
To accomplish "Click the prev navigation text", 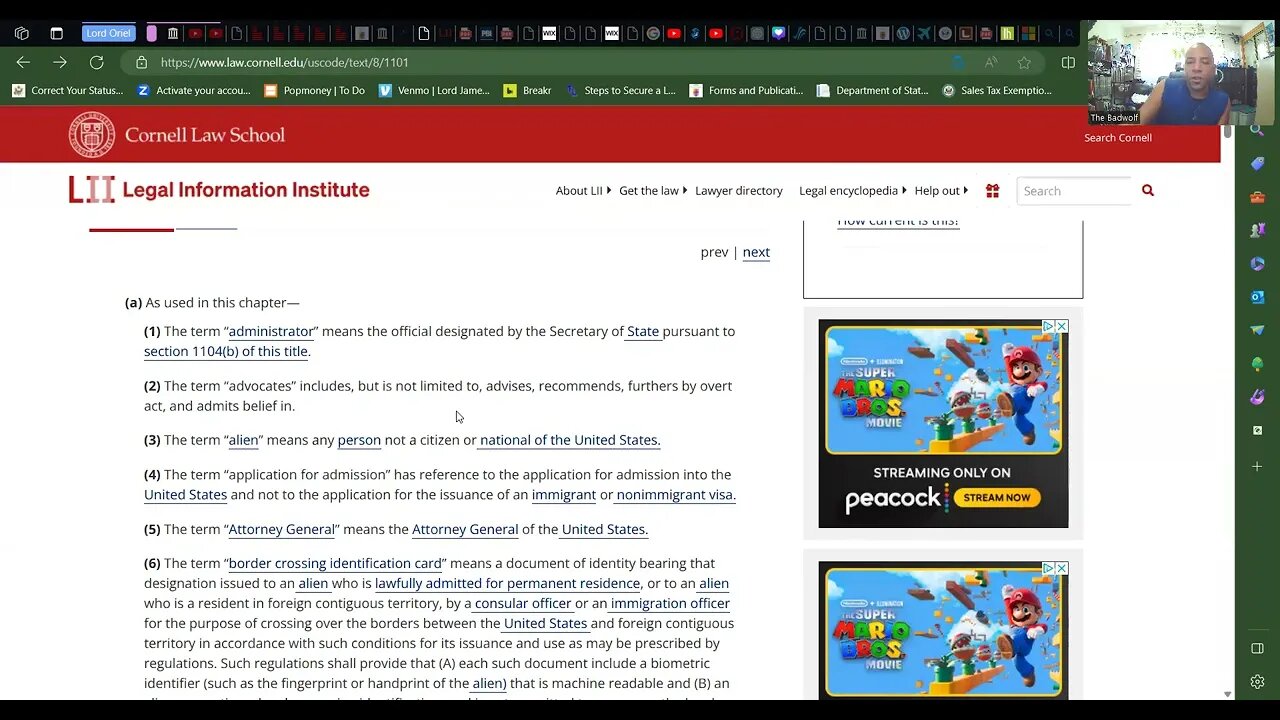I will click(x=714, y=252).
